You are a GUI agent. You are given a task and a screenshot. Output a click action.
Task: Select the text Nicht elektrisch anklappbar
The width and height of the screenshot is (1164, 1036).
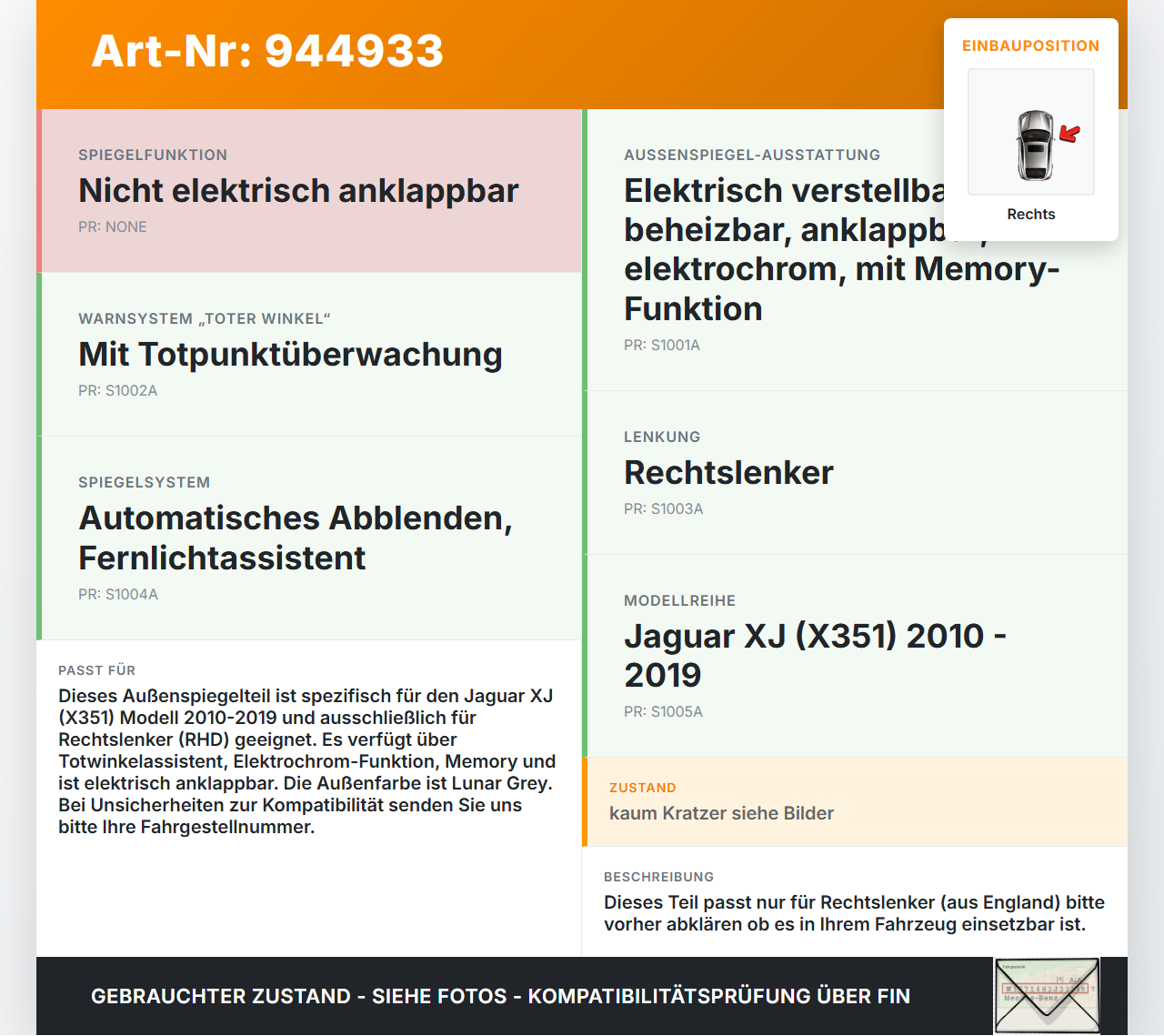point(298,190)
